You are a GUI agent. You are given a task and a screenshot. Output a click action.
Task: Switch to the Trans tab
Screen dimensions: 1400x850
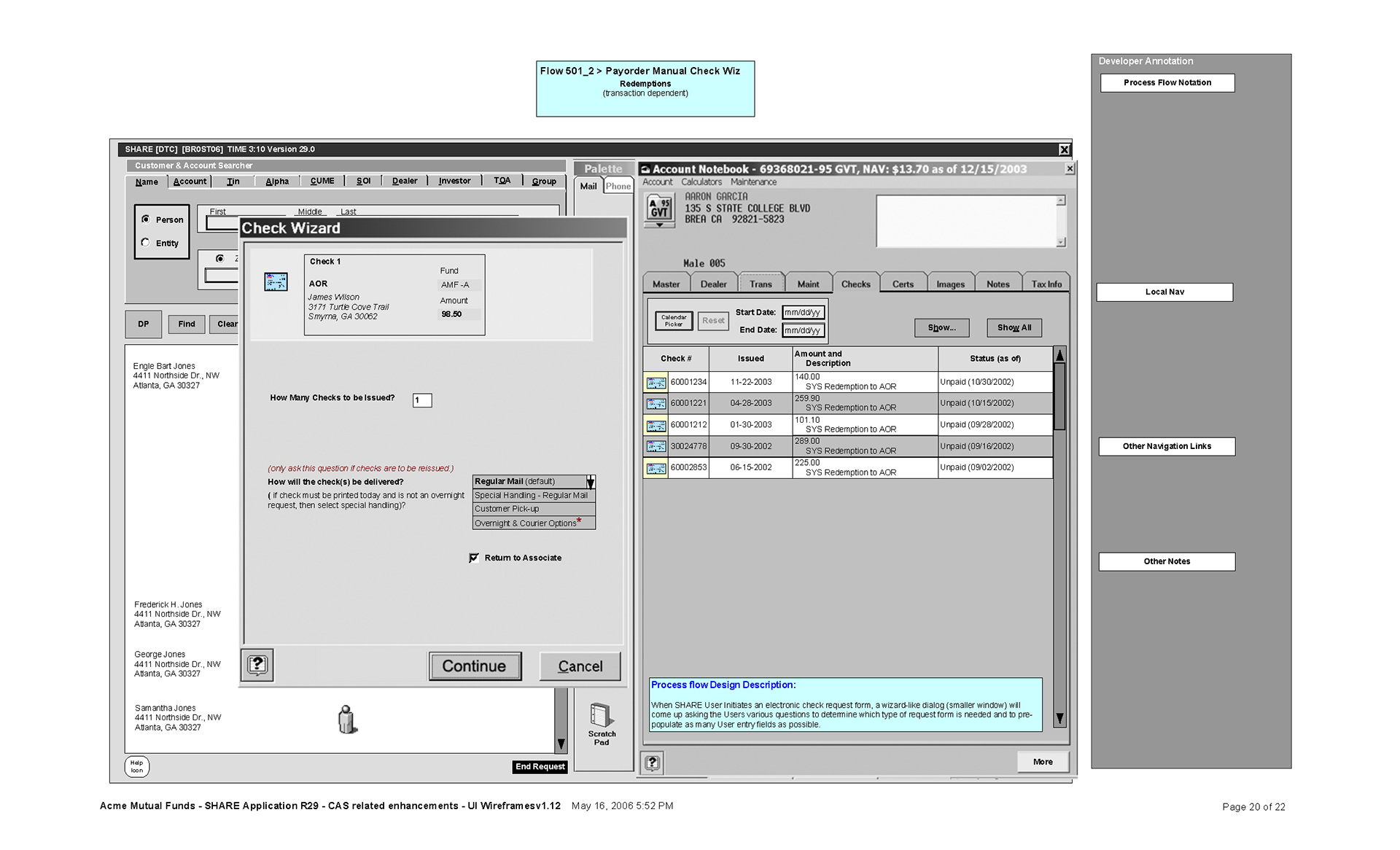pos(760,284)
